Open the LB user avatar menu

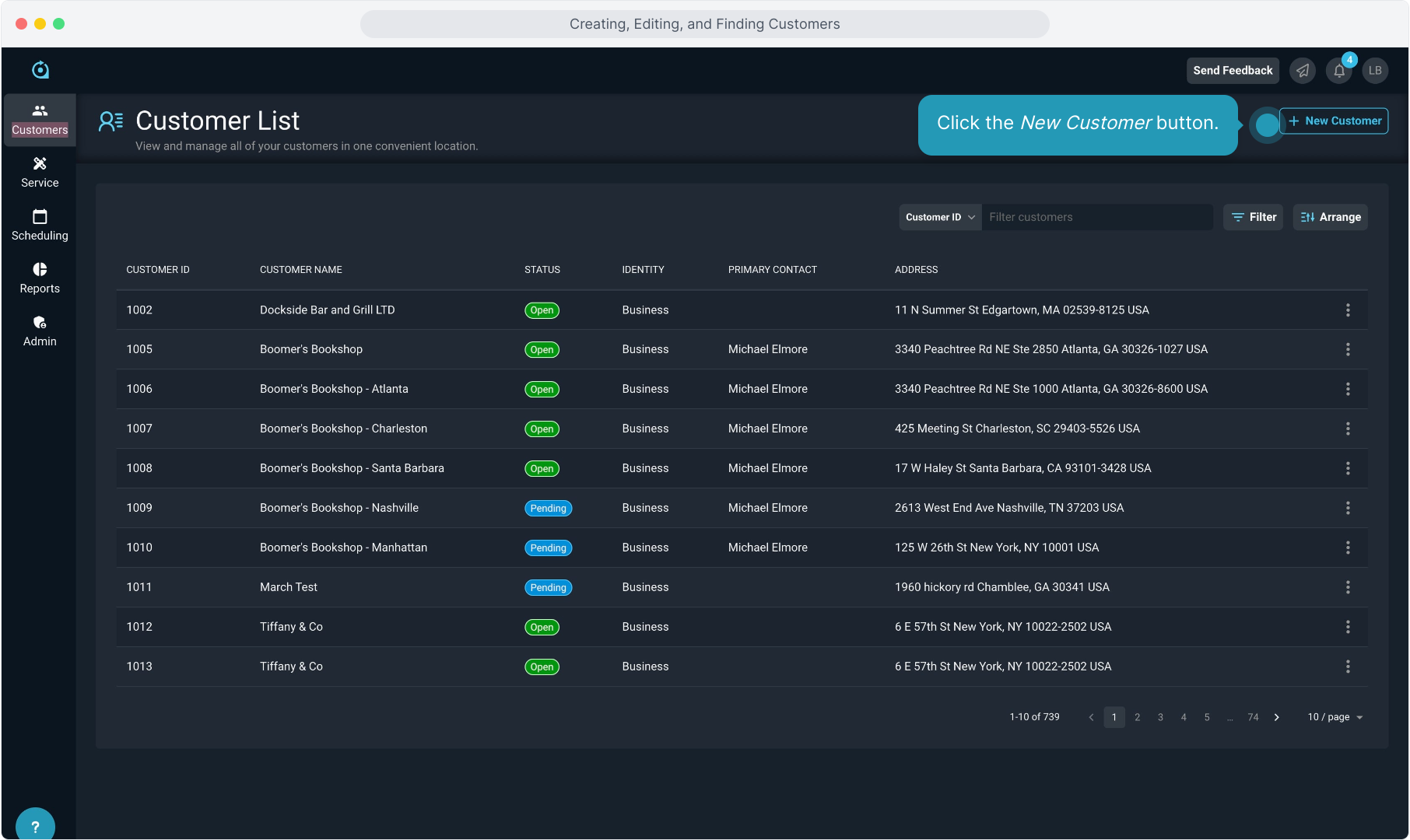click(x=1375, y=71)
